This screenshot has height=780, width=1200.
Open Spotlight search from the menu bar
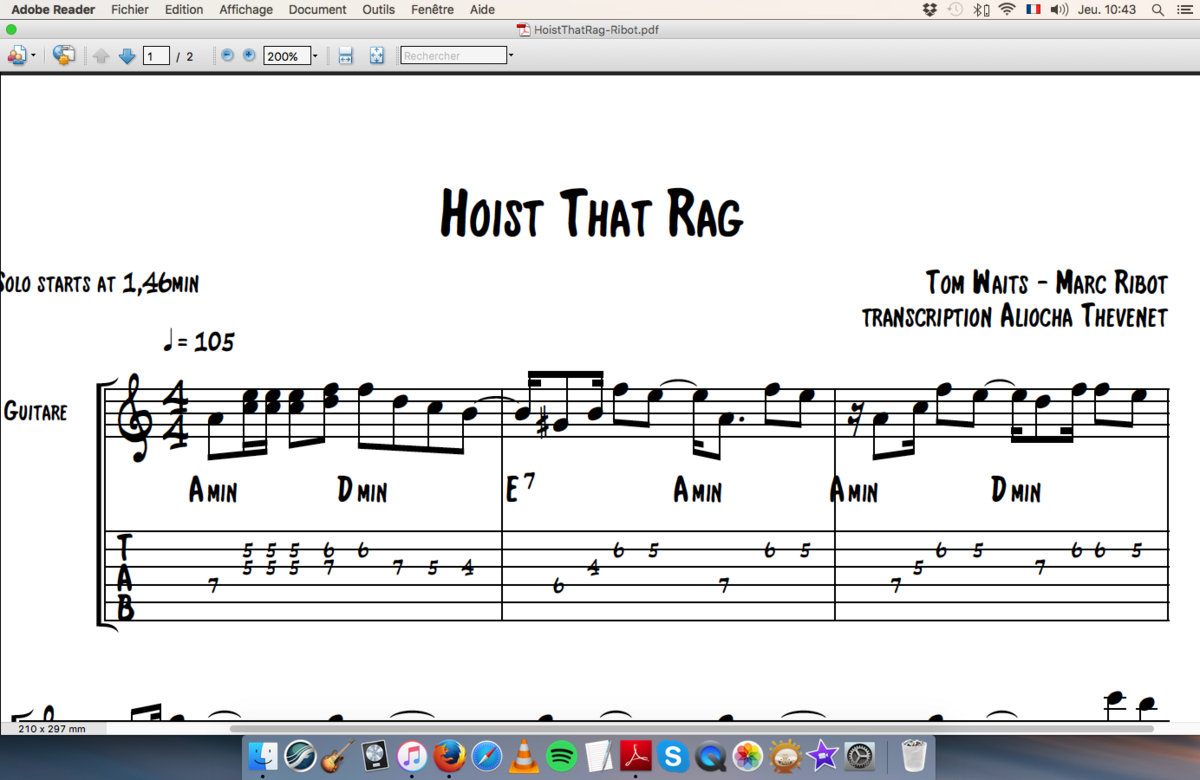1157,9
